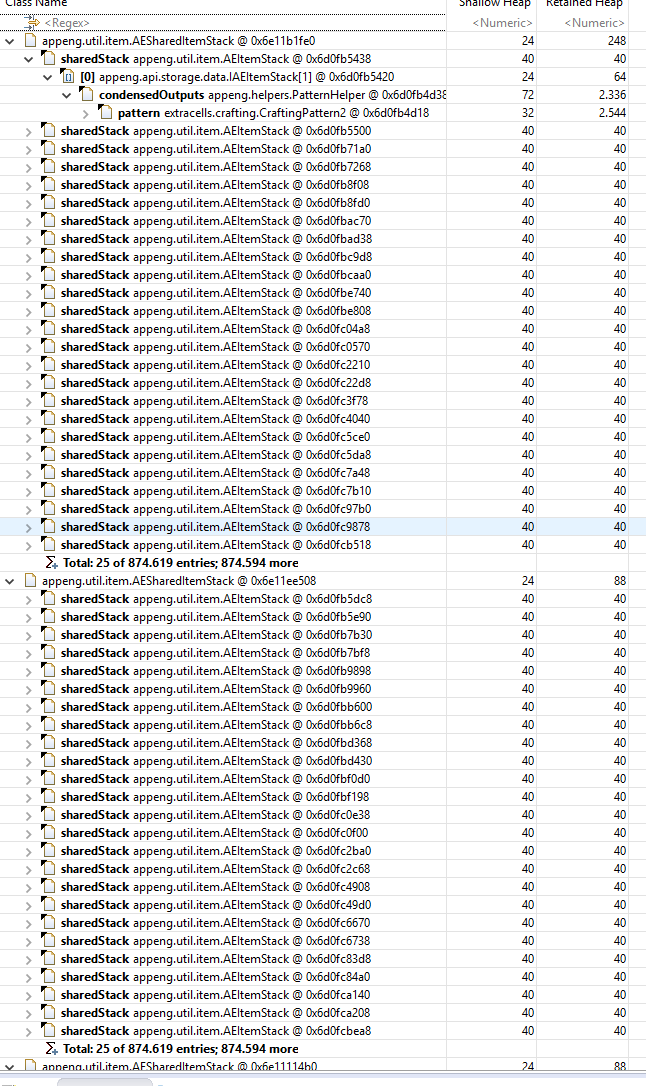Click retained heap value 2.544

point(612,113)
